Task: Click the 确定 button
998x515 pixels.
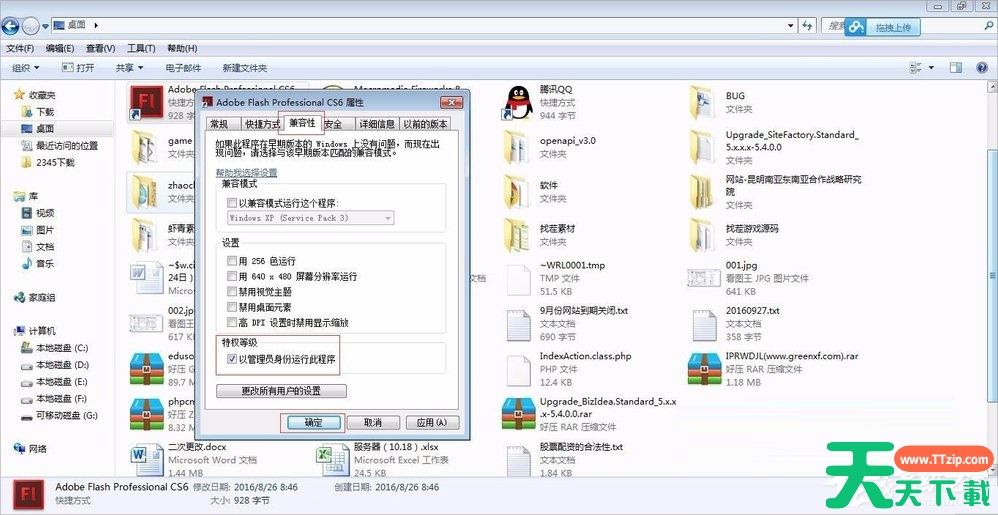Action: (x=312, y=423)
